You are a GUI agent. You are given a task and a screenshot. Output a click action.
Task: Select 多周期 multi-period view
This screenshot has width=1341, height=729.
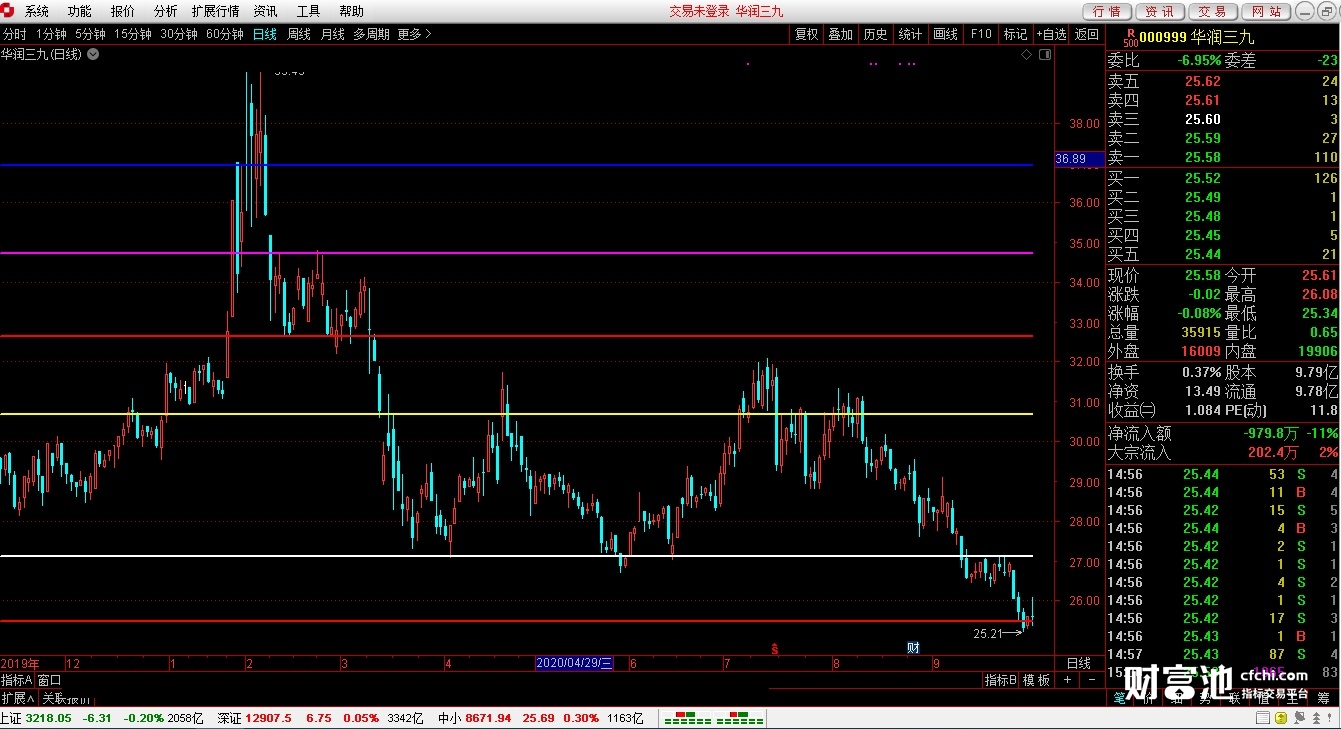[371, 34]
